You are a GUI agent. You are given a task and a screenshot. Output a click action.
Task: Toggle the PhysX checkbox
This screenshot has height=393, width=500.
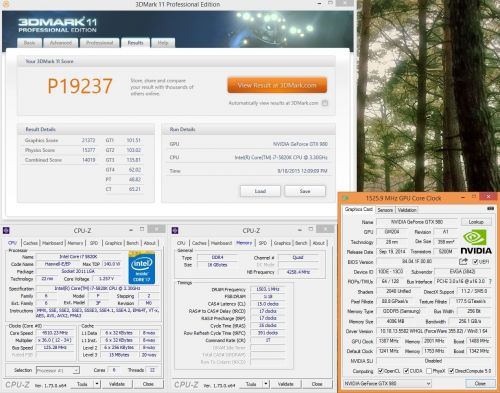(x=429, y=371)
